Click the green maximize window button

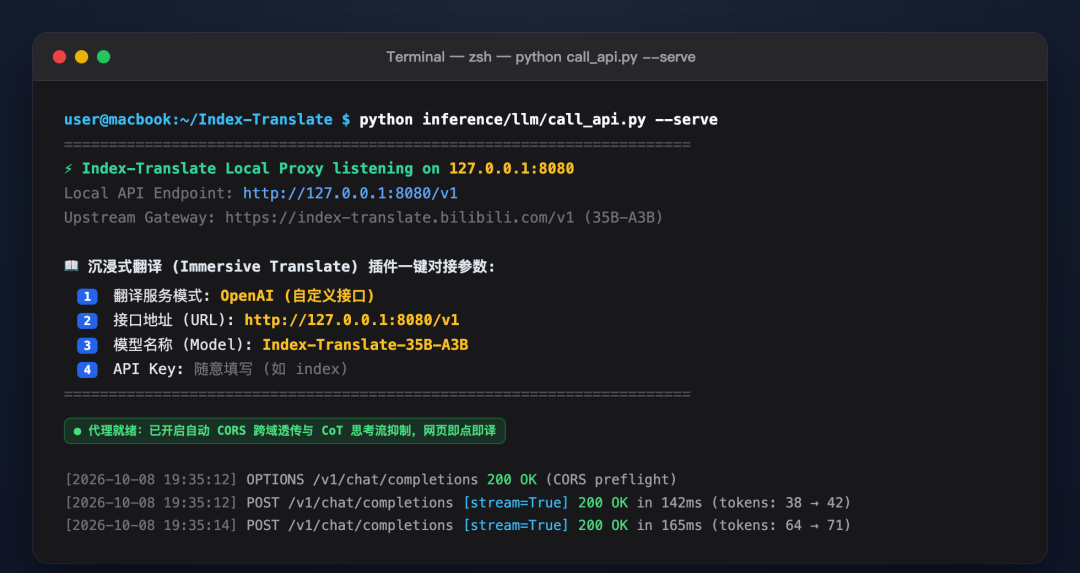point(103,57)
